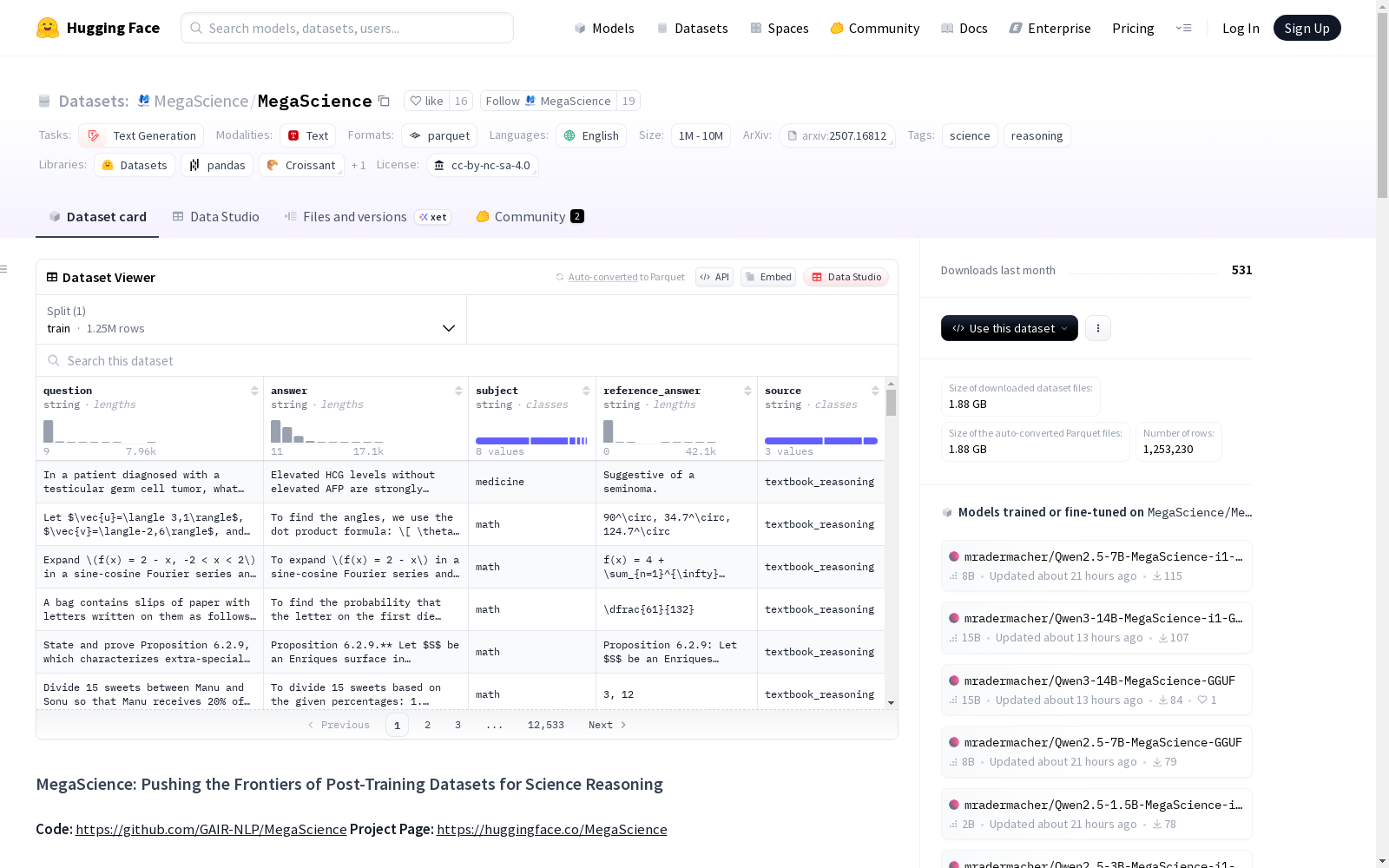The height and width of the screenshot is (868, 1389).
Task: Open the cc-by-nc-sa-4.0 license tag
Action: pos(483,165)
